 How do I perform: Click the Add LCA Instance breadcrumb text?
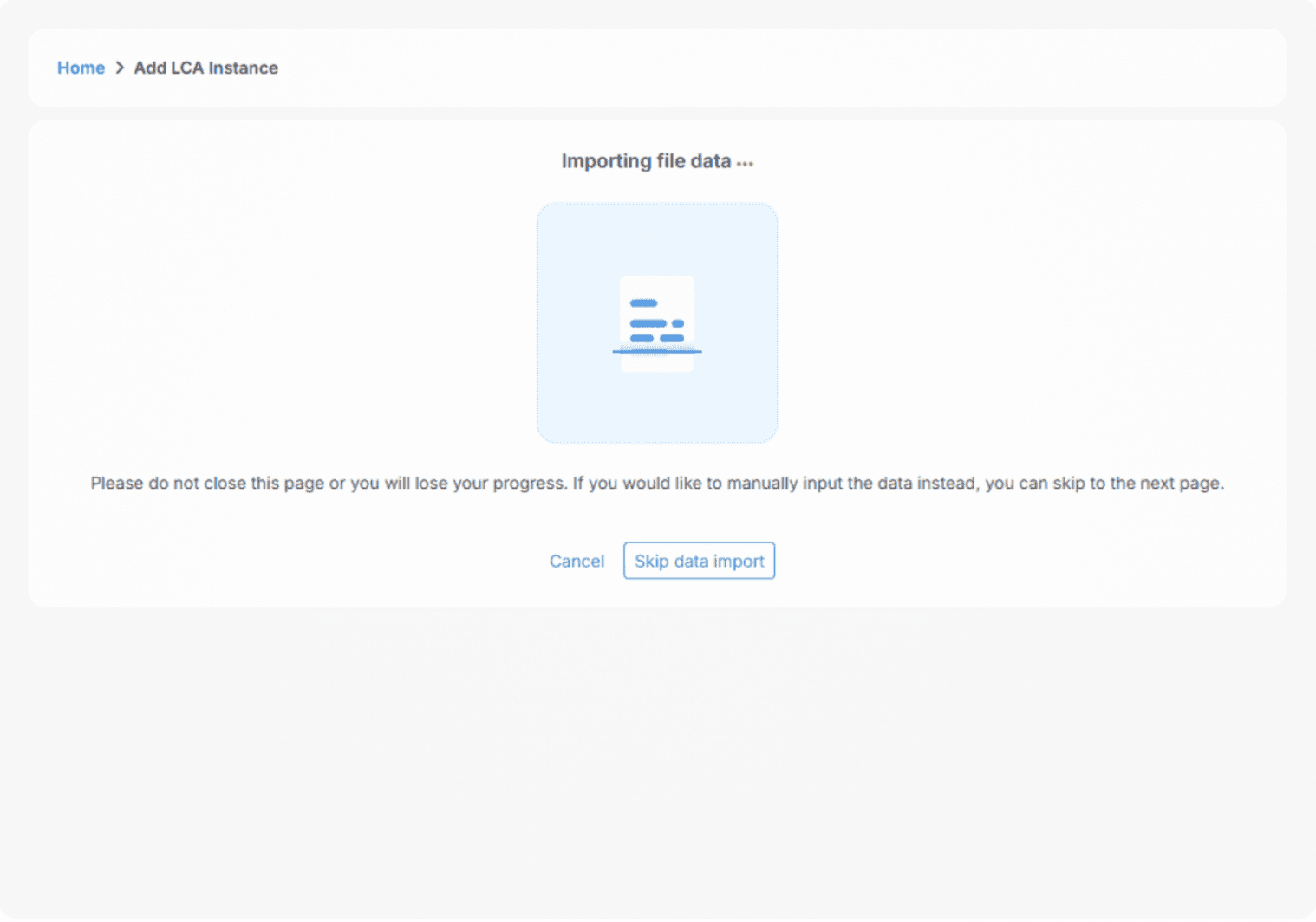(205, 68)
